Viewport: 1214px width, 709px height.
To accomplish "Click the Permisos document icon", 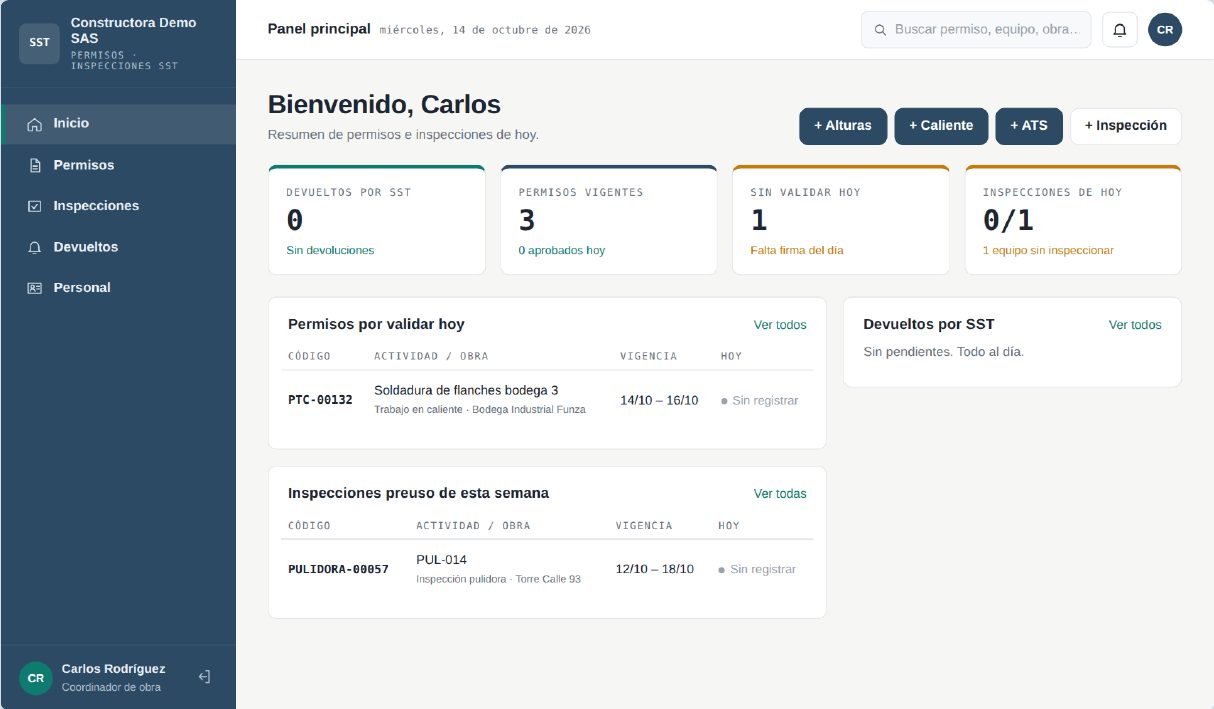I will [x=35, y=165].
